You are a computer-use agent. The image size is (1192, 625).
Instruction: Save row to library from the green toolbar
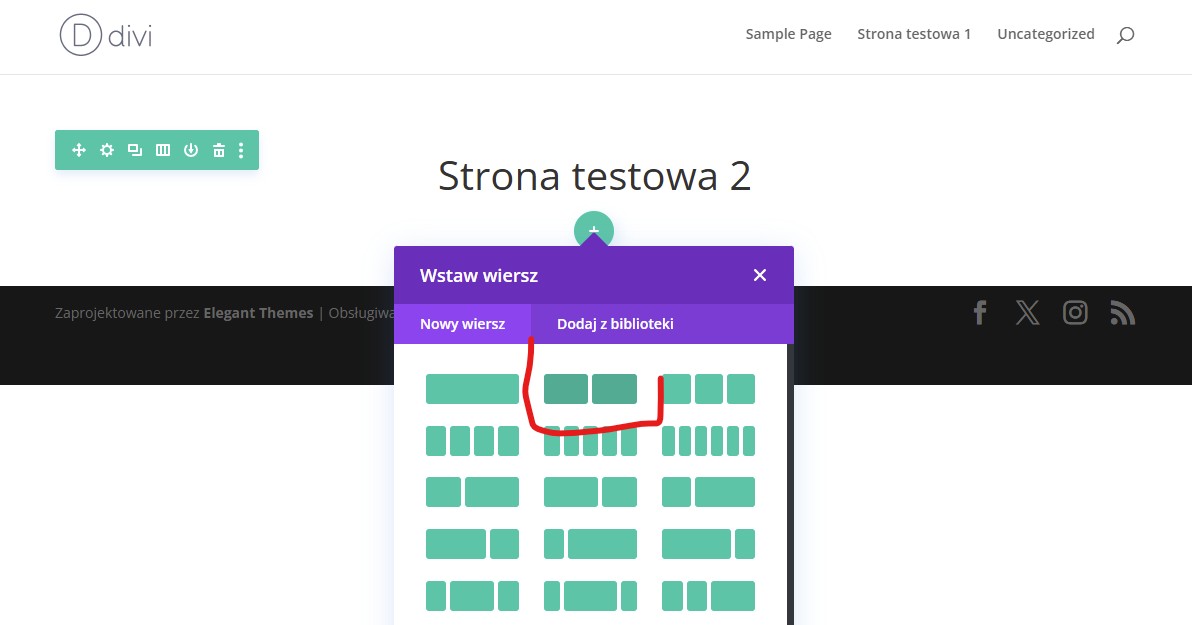tap(190, 150)
